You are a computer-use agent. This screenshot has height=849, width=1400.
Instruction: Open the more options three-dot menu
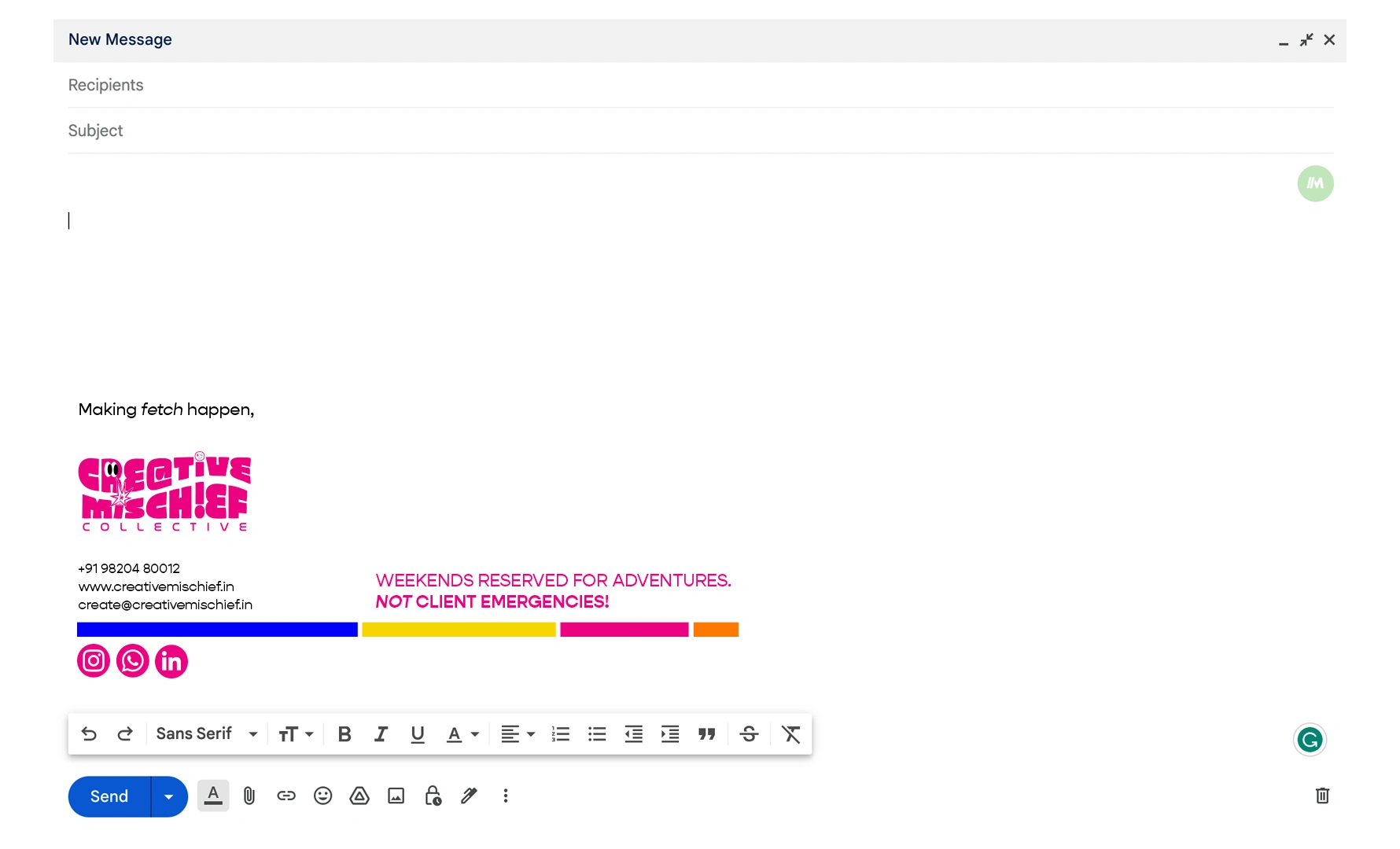click(x=506, y=796)
